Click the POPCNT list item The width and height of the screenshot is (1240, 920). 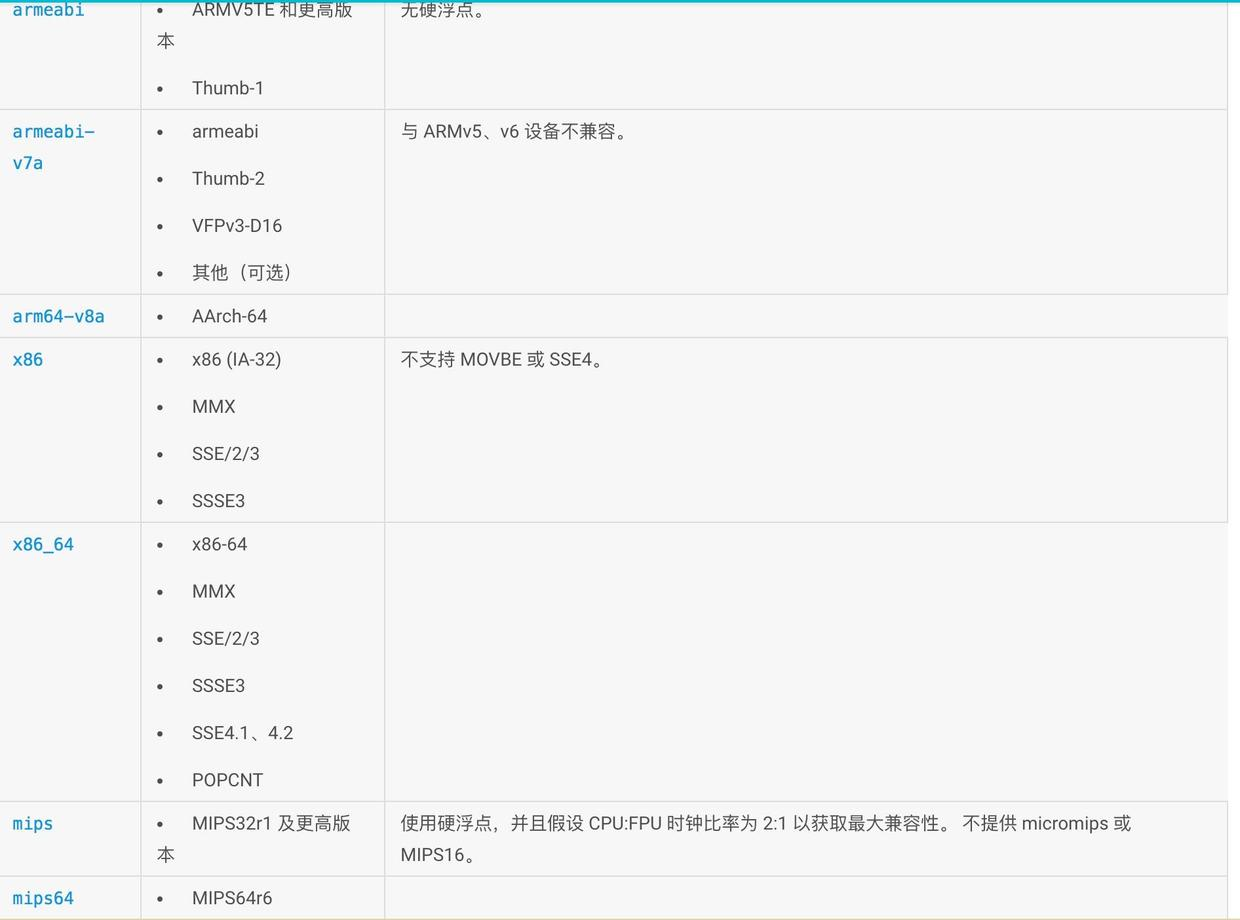pos(227,779)
